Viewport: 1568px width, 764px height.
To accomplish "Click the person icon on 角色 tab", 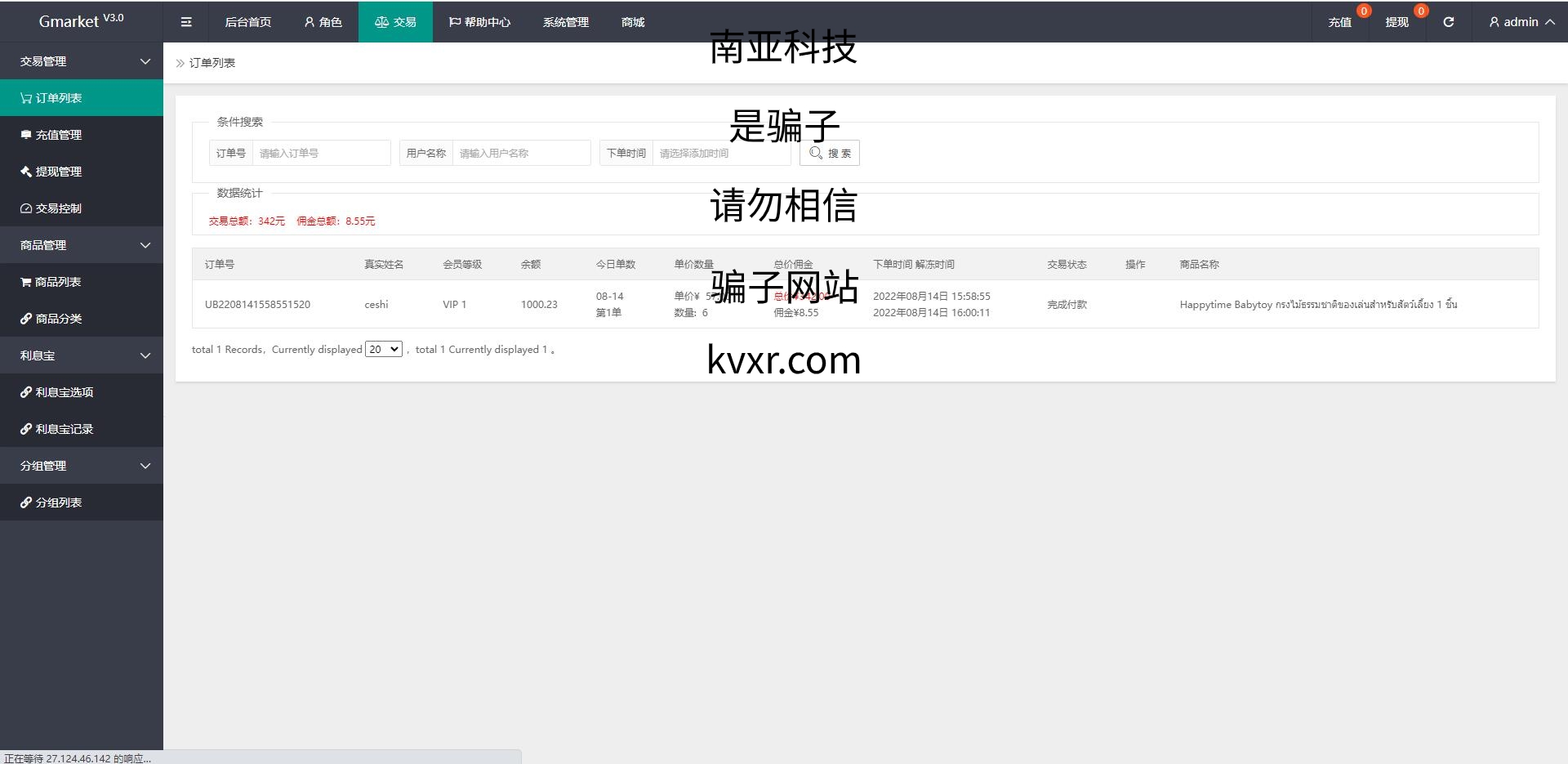I will (x=310, y=22).
